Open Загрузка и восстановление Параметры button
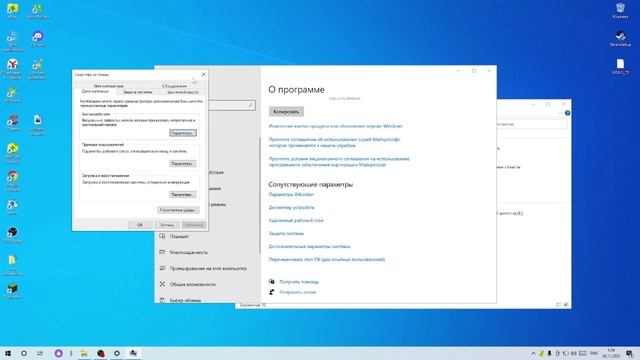The image size is (640, 360). click(183, 195)
